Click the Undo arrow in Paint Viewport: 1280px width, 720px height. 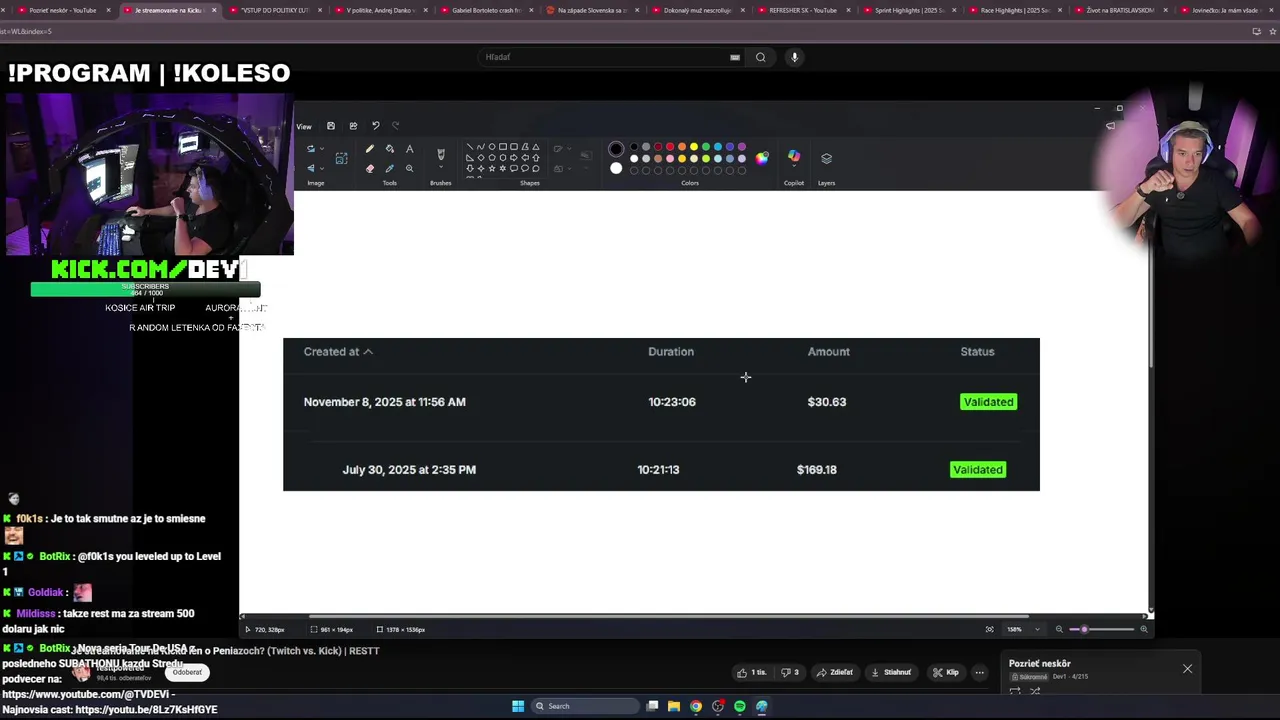tap(376, 126)
